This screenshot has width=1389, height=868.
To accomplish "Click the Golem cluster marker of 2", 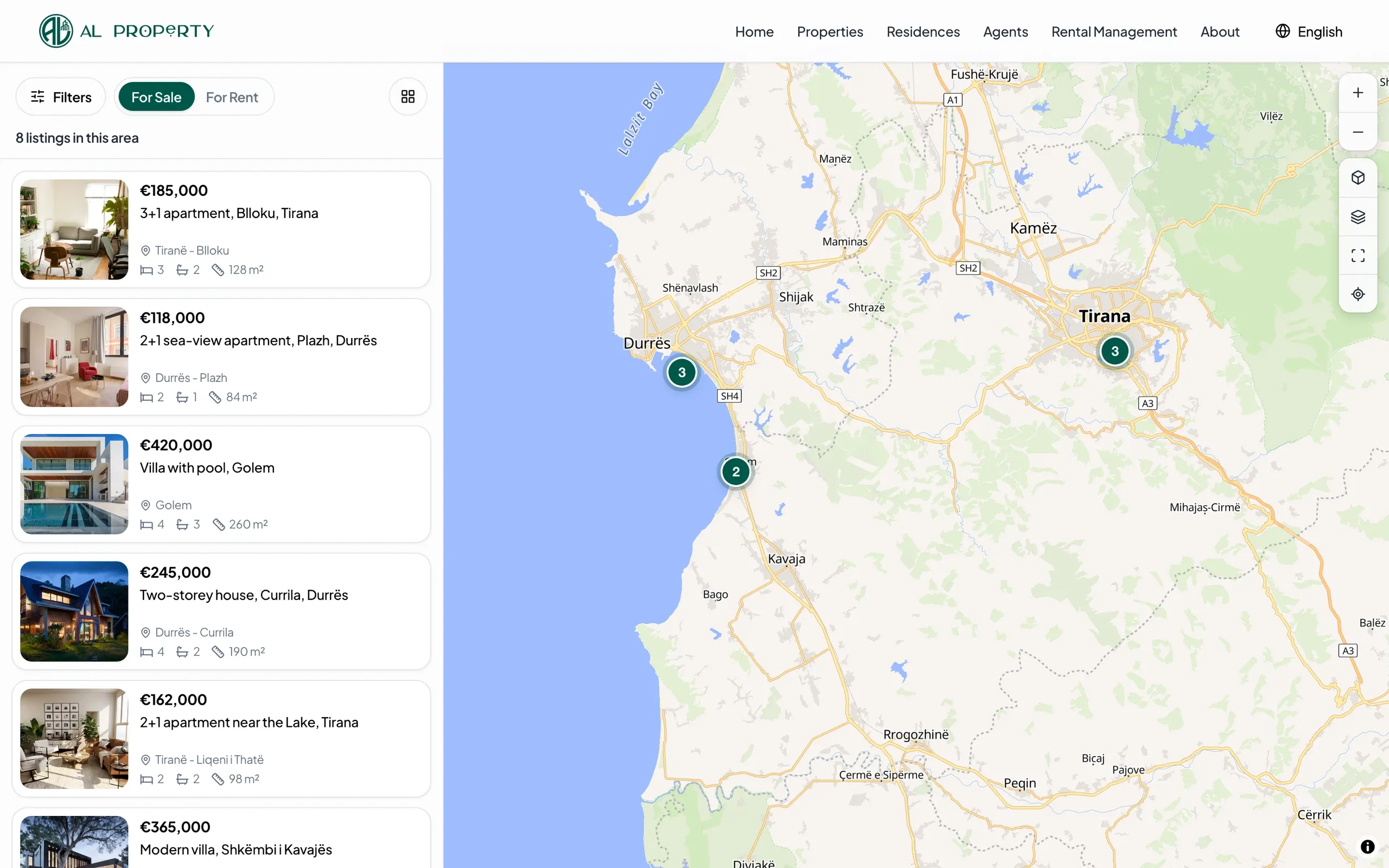I will pyautogui.click(x=735, y=472).
